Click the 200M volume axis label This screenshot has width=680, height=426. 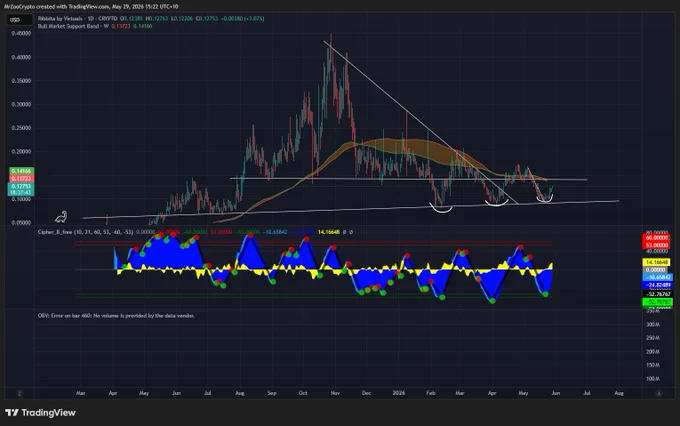tap(653, 352)
